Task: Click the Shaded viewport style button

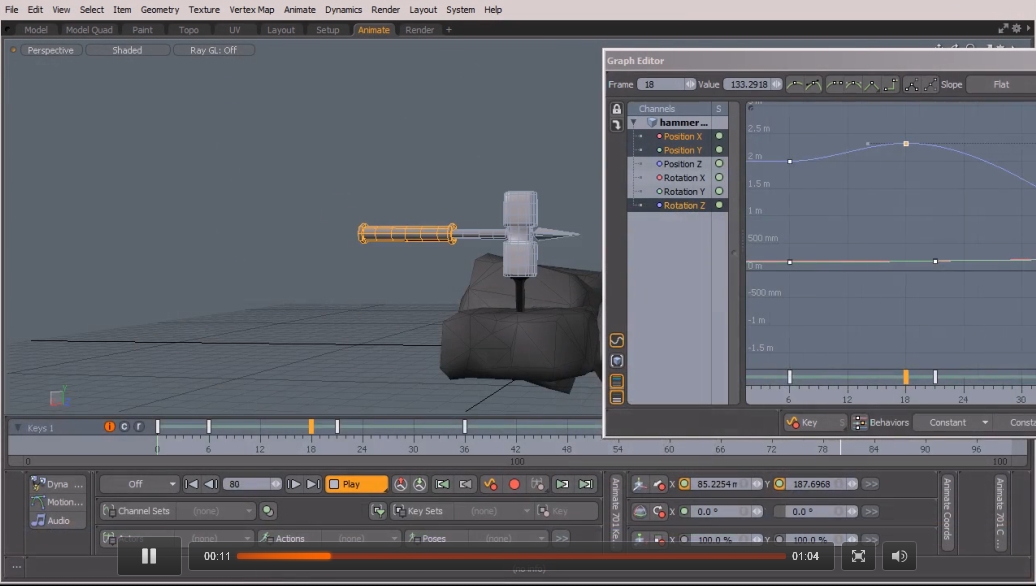Action: pos(127,50)
